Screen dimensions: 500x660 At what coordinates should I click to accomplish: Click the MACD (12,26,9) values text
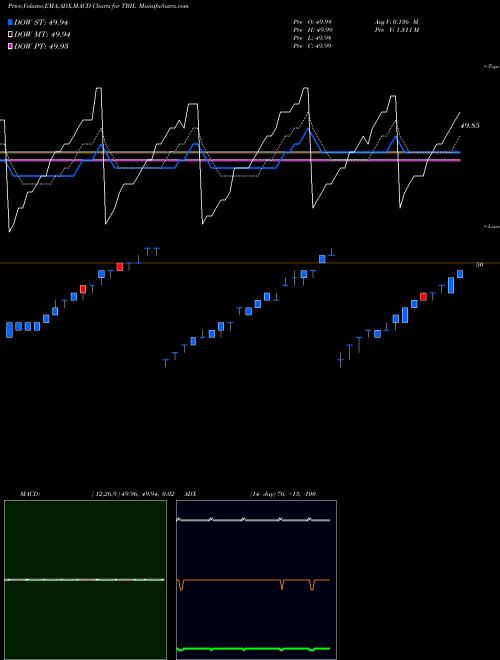pyautogui.click(x=133, y=494)
